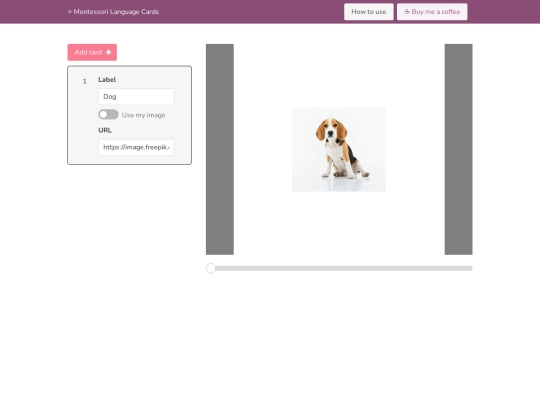The height and width of the screenshot is (405, 540).
Task: Click the logo icon before Montessori title
Action: 70,12
